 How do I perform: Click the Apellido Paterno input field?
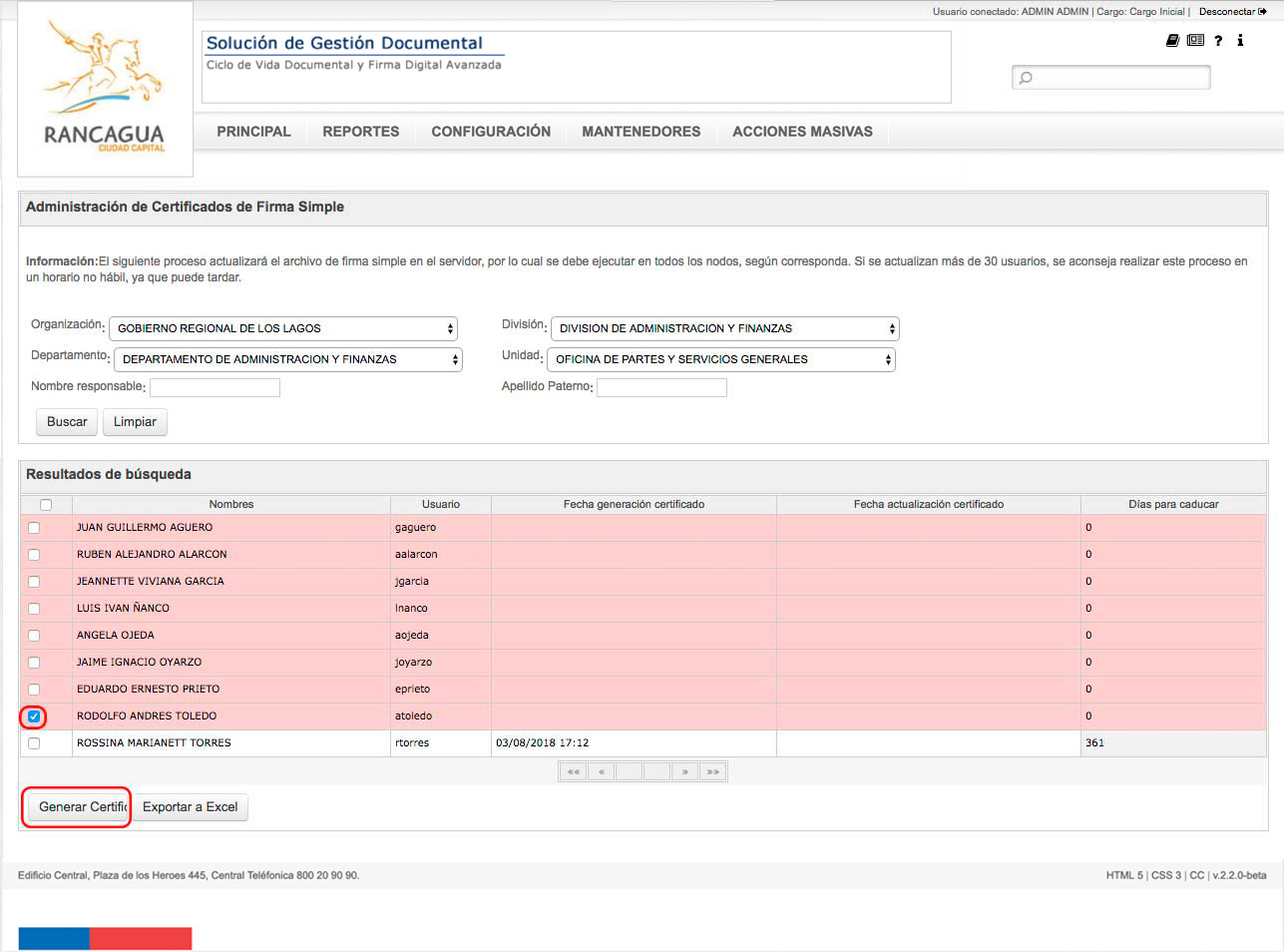pyautogui.click(x=661, y=387)
